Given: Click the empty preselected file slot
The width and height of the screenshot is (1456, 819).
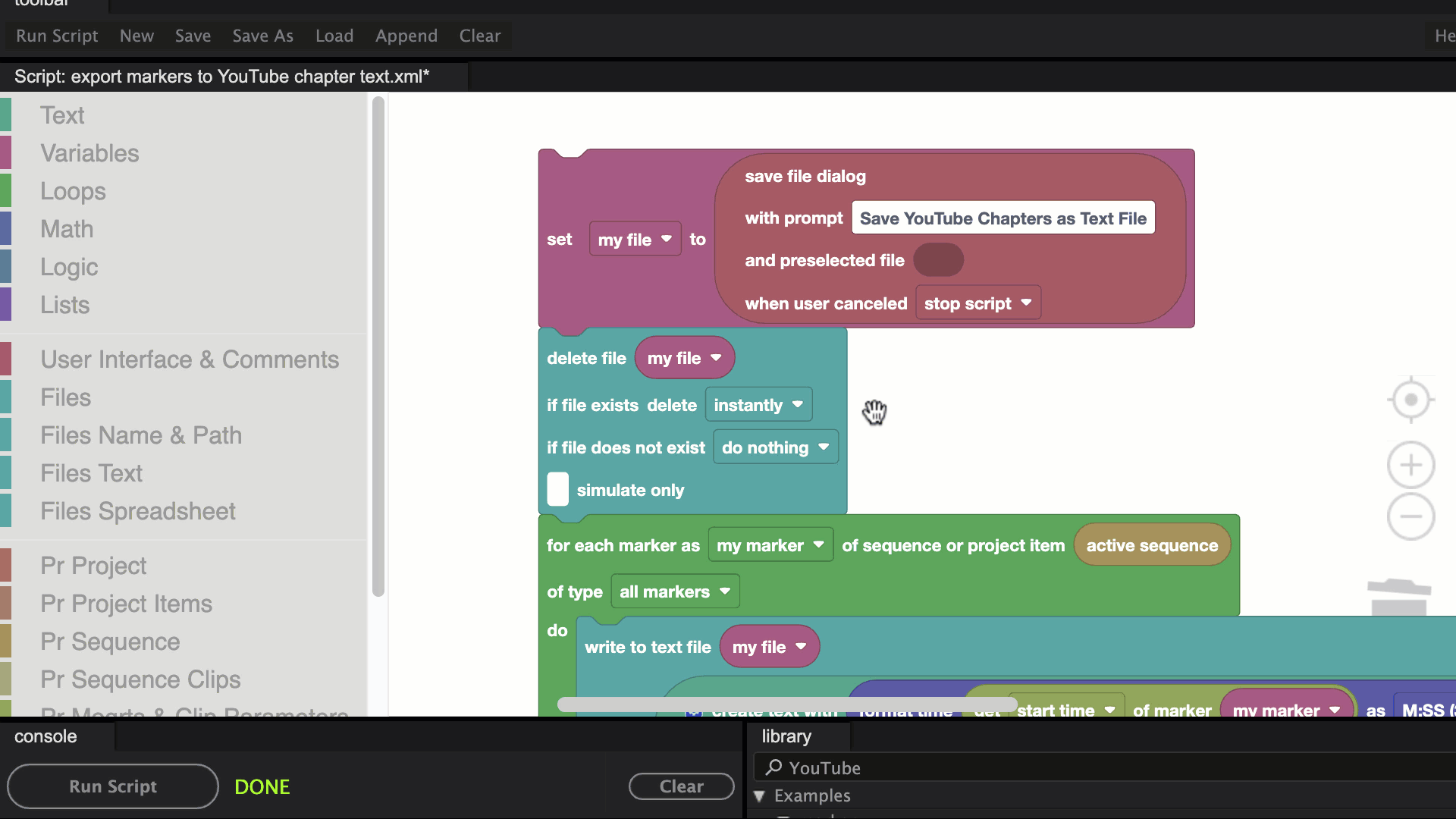Looking at the screenshot, I should (938, 260).
